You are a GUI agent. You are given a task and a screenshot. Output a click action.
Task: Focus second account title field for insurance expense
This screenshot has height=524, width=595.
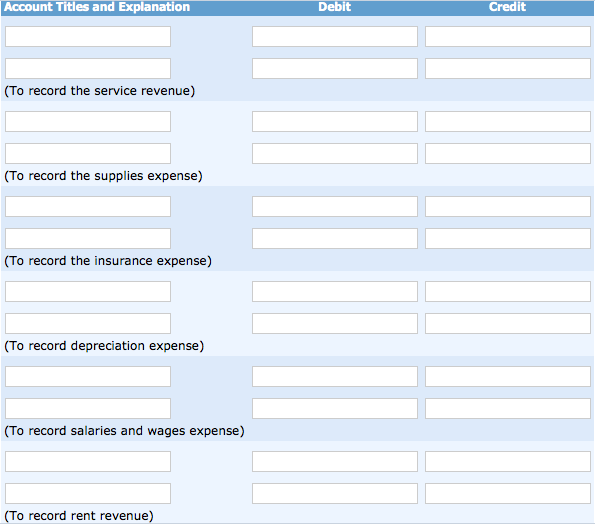click(88, 238)
